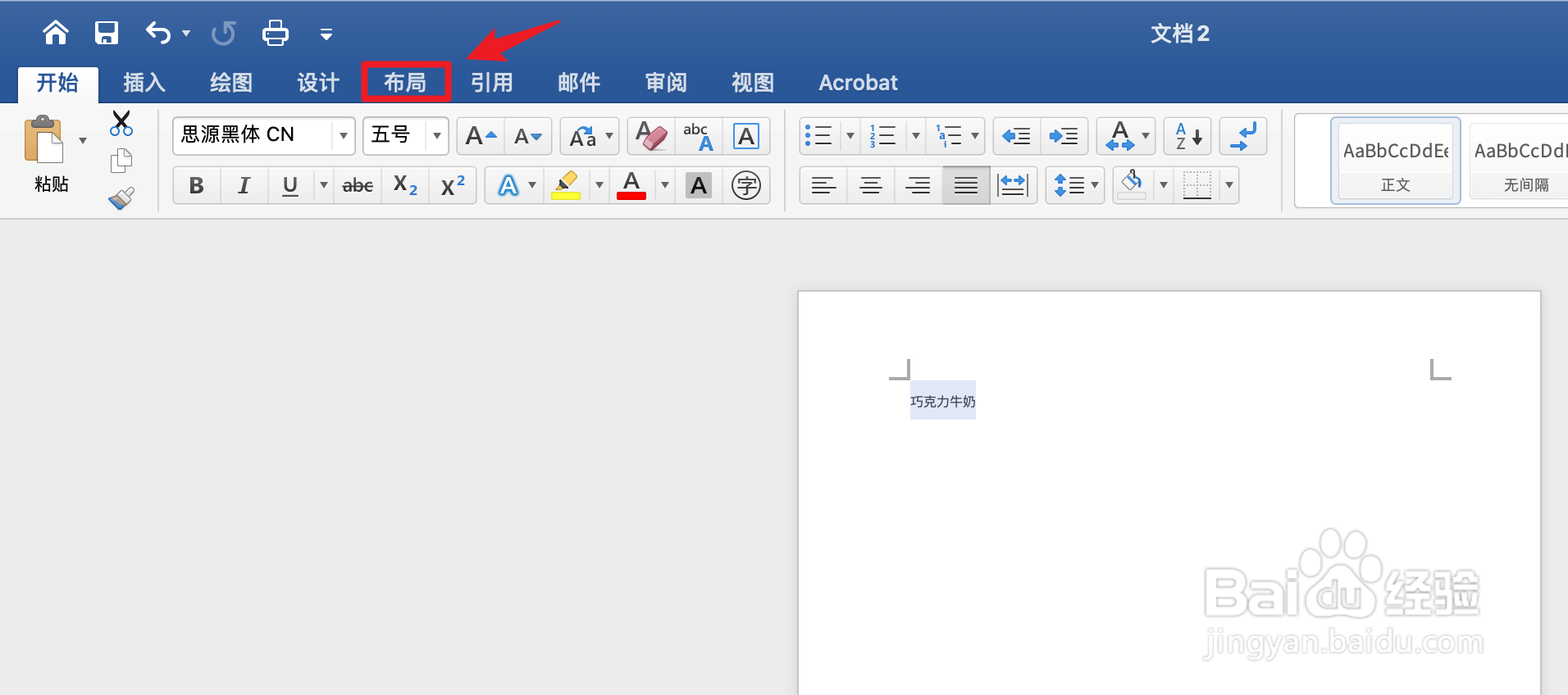The height and width of the screenshot is (695, 1568).
Task: Open Change Case Aa menu
Action: point(590,136)
